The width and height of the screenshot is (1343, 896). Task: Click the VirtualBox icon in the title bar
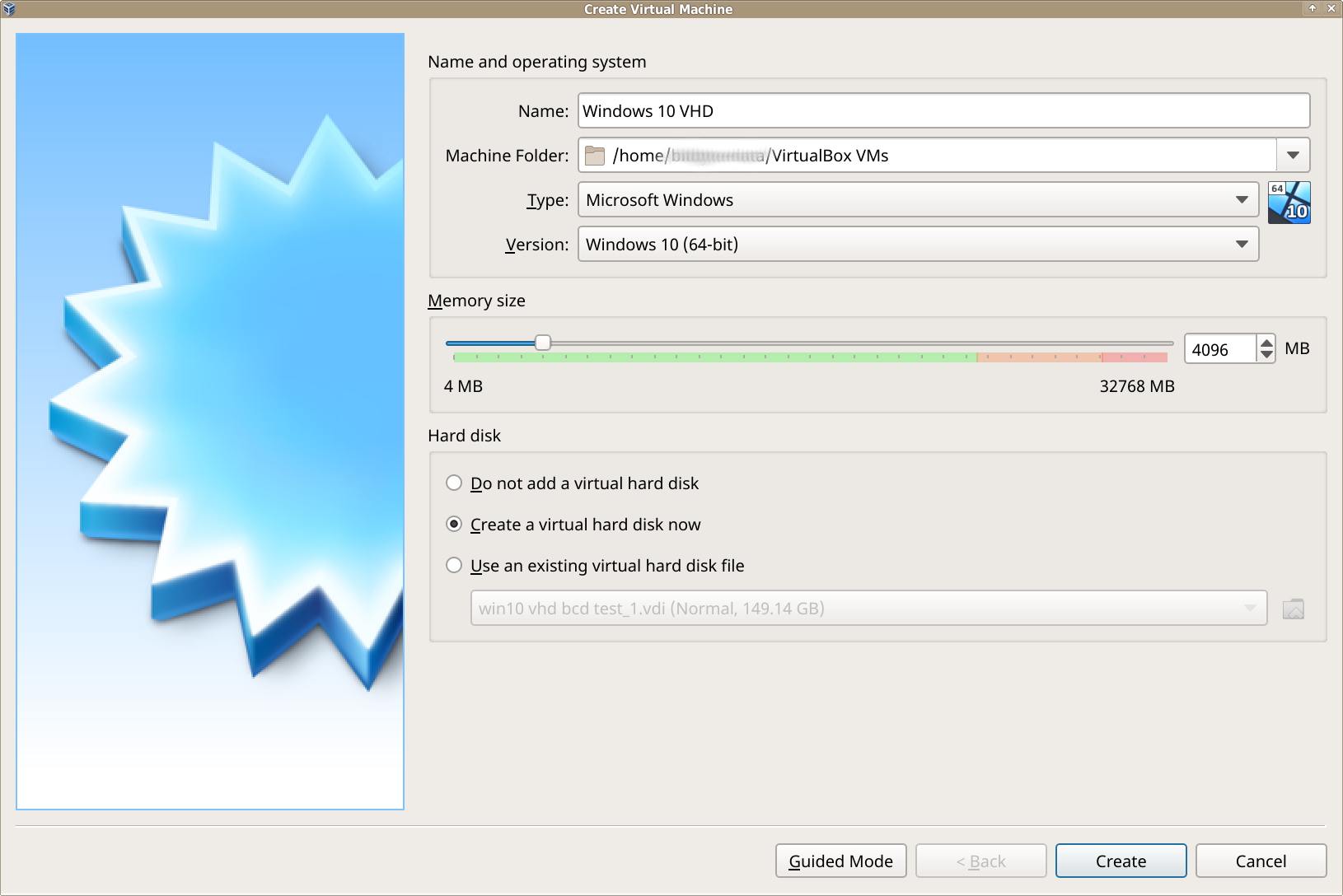point(9,9)
